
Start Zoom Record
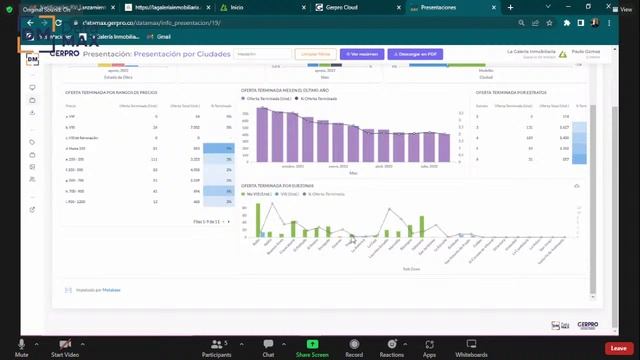click(354, 348)
